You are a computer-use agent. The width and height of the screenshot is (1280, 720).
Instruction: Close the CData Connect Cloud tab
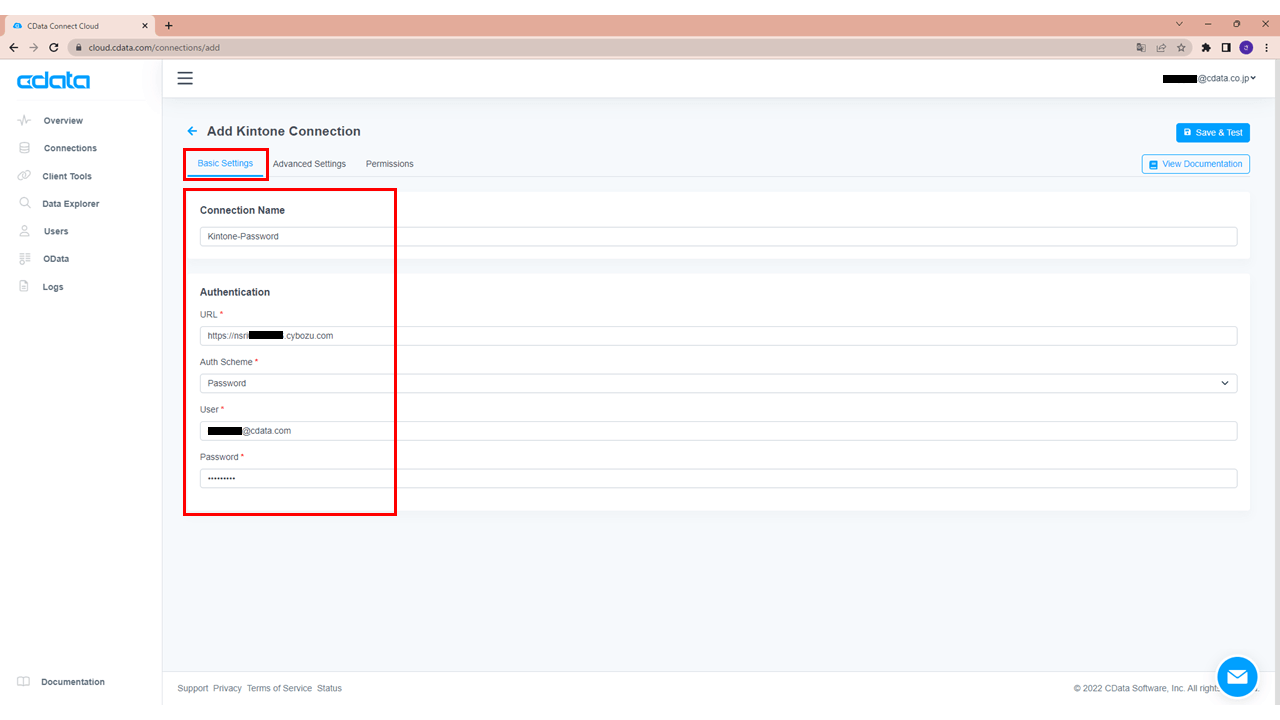[x=146, y=25]
